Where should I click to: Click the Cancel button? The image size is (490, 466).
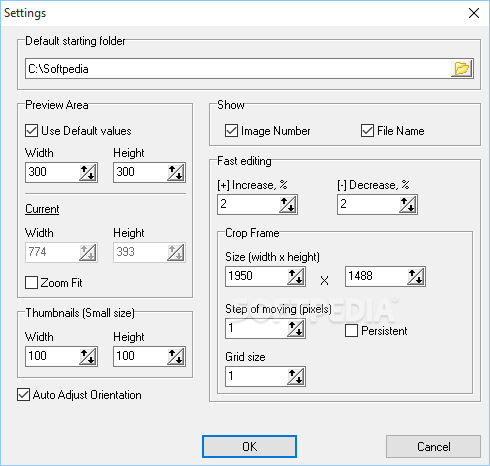click(433, 446)
